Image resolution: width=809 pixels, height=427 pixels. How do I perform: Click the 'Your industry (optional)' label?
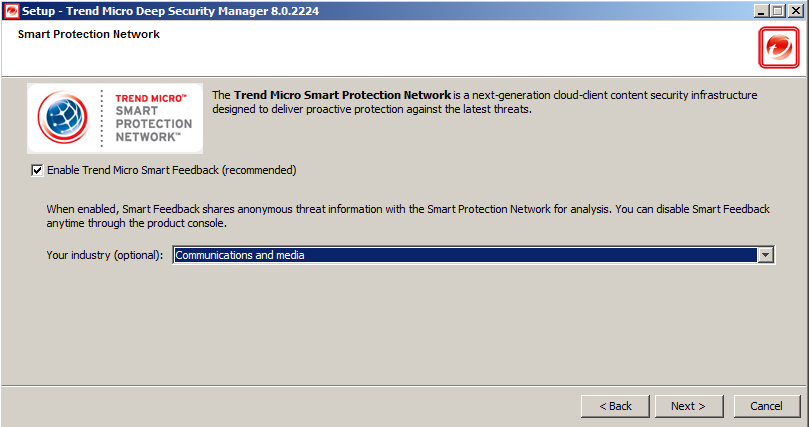104,255
